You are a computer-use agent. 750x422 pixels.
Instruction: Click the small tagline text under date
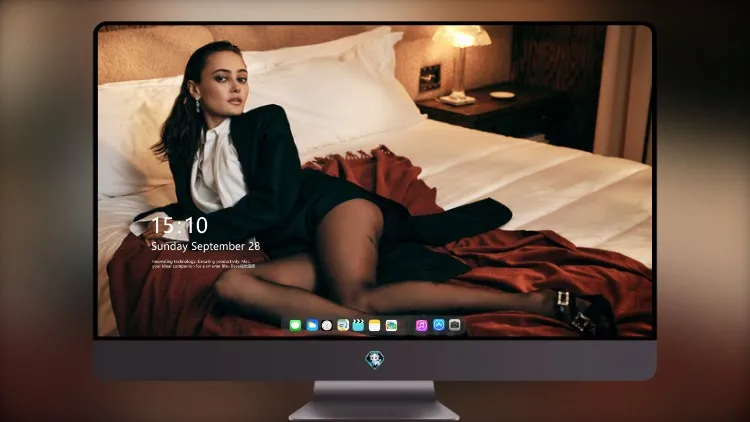[x=203, y=264]
